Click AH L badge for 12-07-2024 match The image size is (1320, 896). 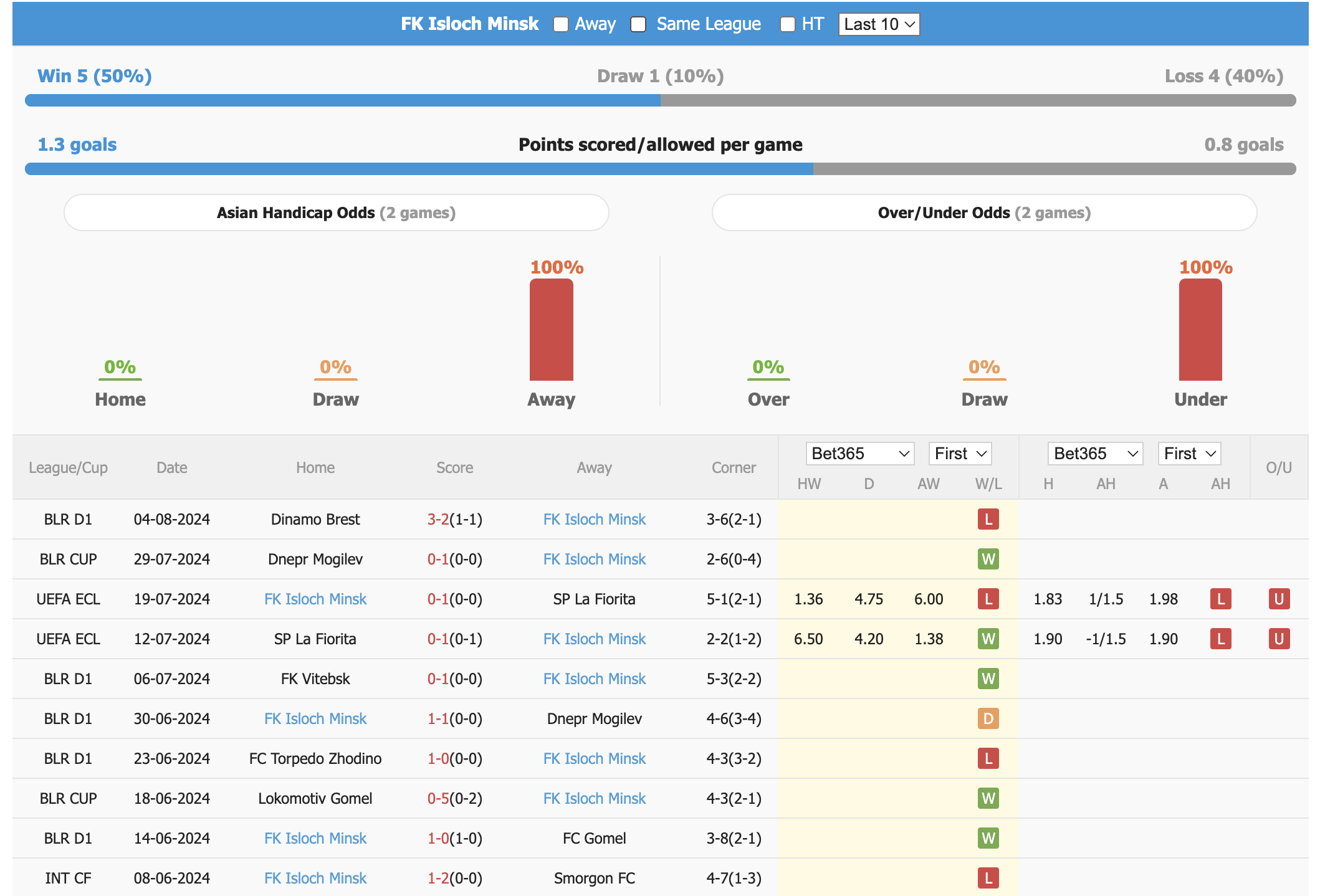coord(1220,639)
